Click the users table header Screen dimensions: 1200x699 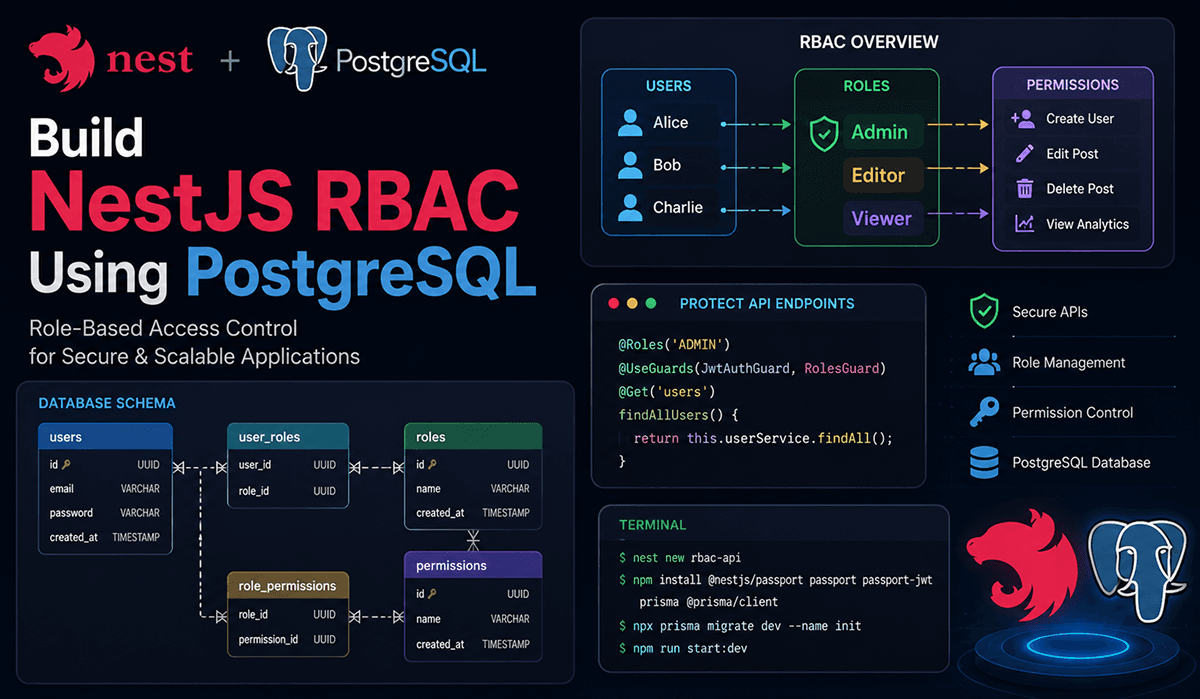(105, 437)
